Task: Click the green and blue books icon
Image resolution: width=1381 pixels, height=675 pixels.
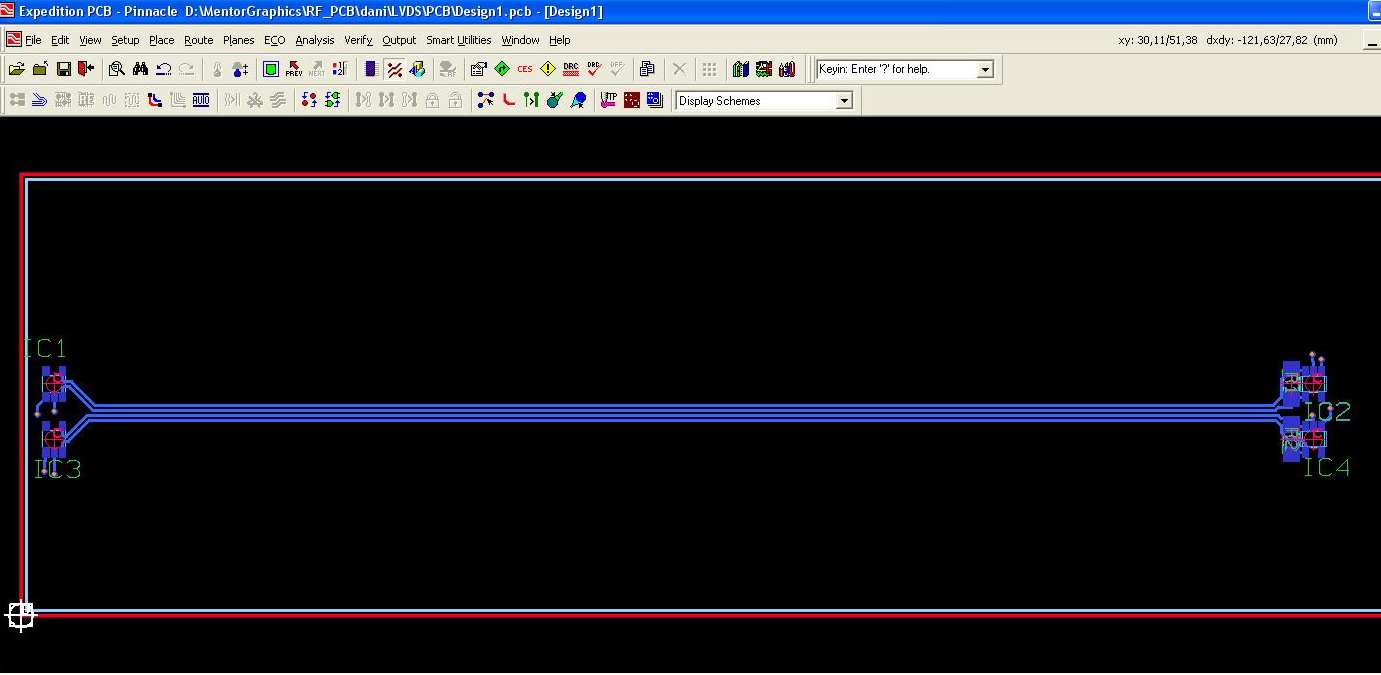Action: tap(741, 69)
